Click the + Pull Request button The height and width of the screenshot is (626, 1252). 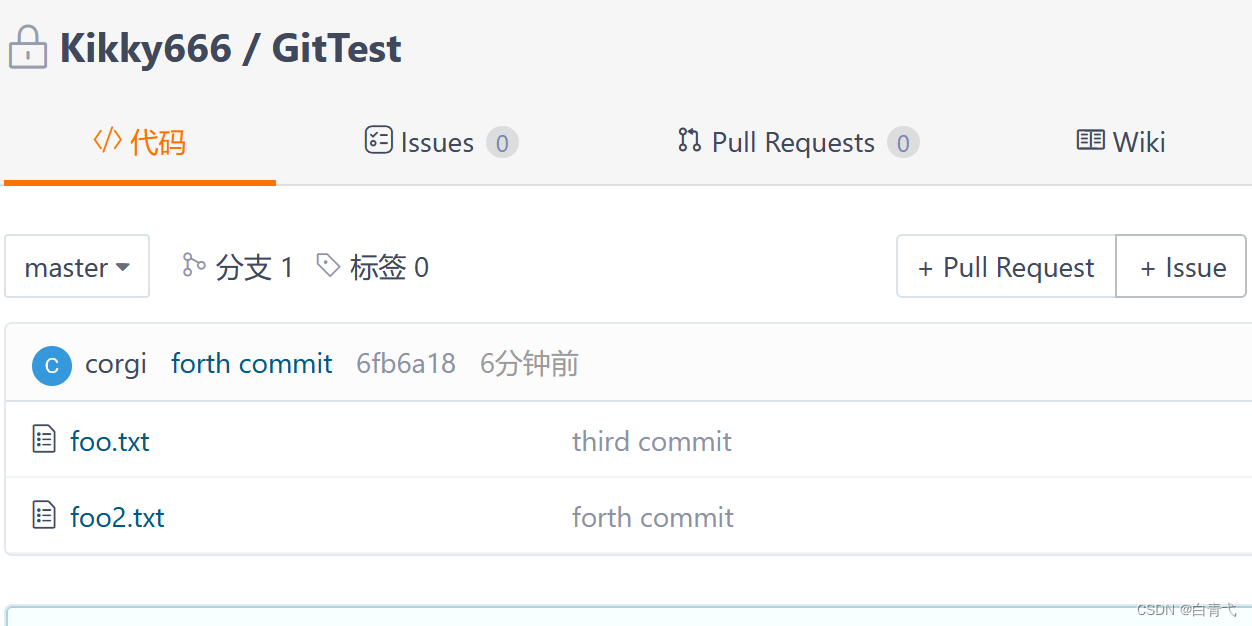tap(1006, 267)
